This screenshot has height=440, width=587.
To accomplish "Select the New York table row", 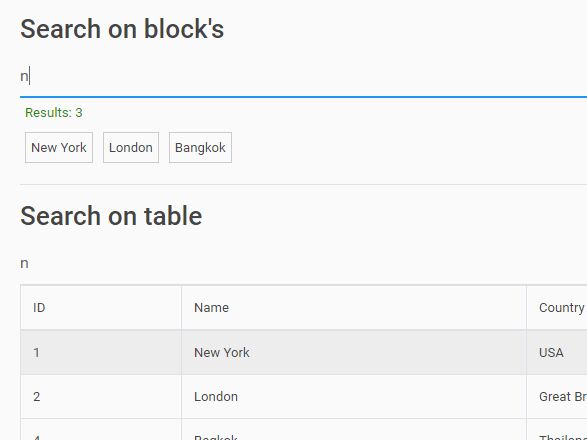I will pyautogui.click(x=304, y=352).
